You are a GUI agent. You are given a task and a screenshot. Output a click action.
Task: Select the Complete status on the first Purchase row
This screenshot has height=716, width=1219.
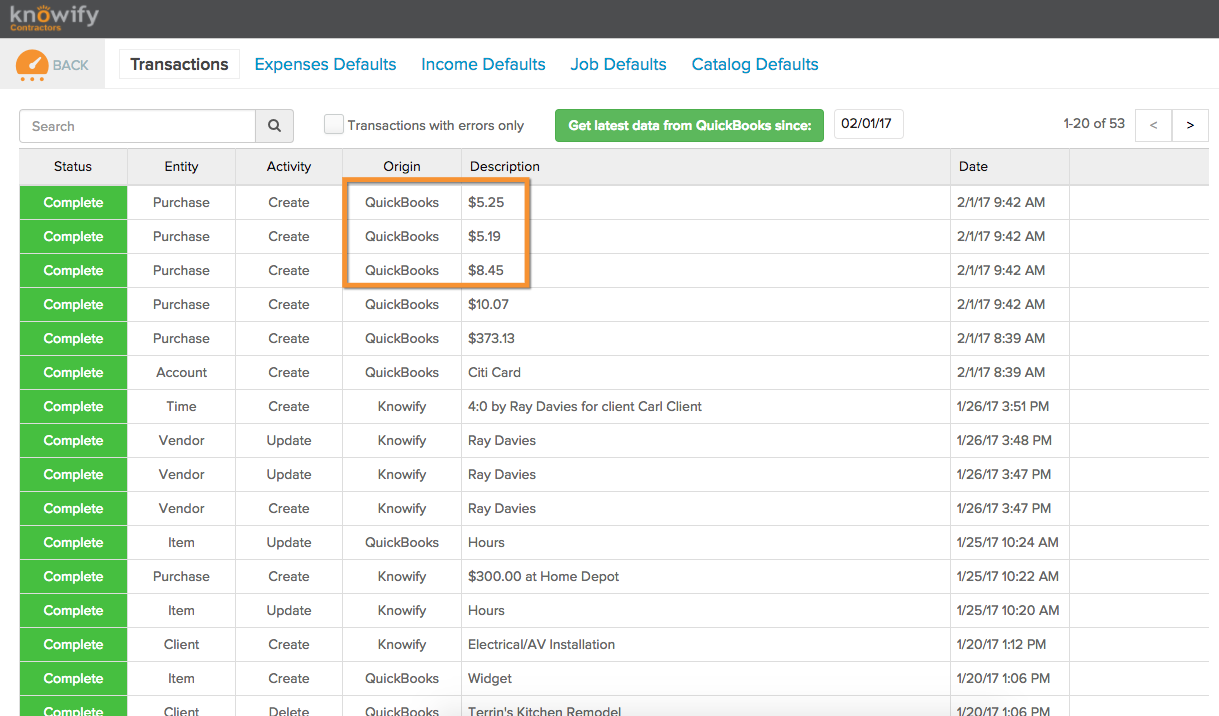[x=72, y=202]
